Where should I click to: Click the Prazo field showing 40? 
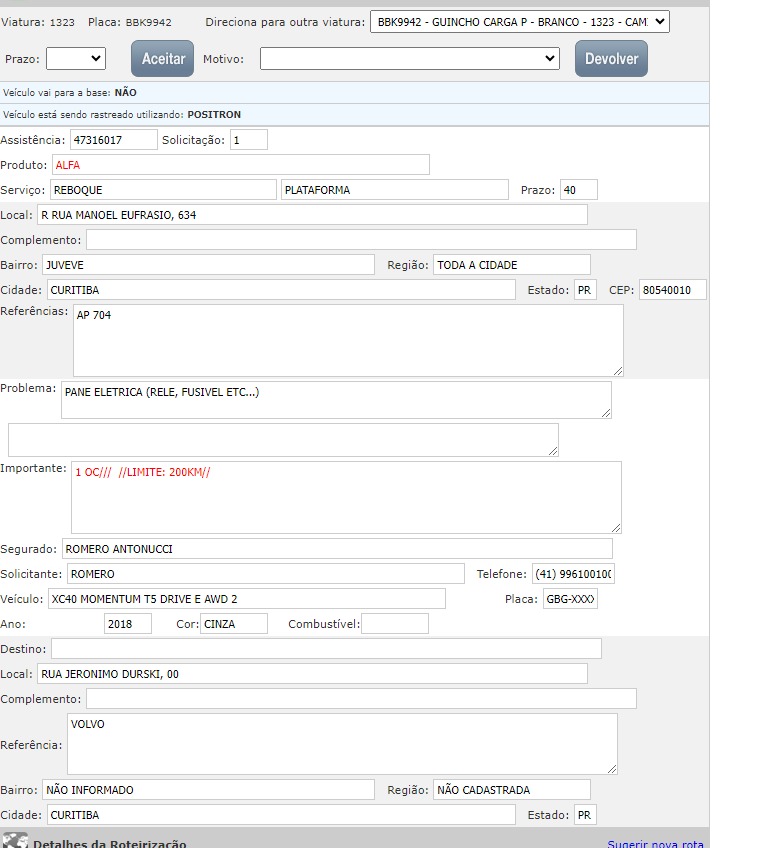[579, 190]
